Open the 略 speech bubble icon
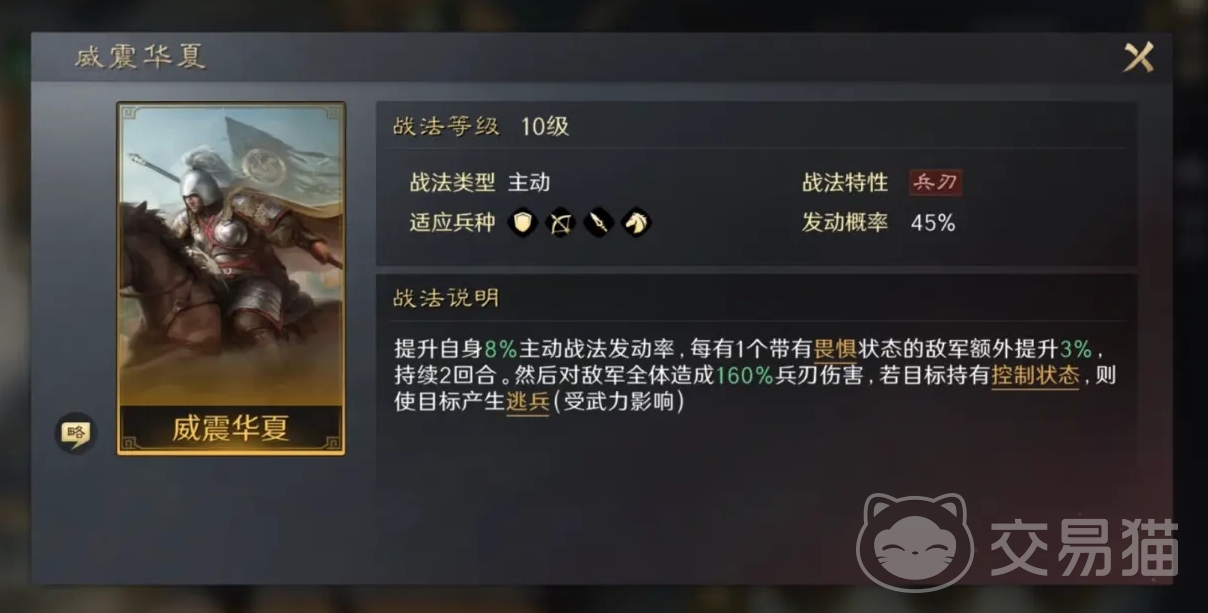This screenshot has width=1208, height=613. tap(75, 432)
